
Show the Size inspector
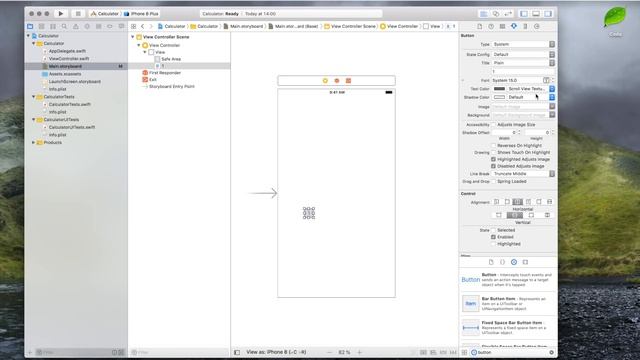[x=525, y=26]
